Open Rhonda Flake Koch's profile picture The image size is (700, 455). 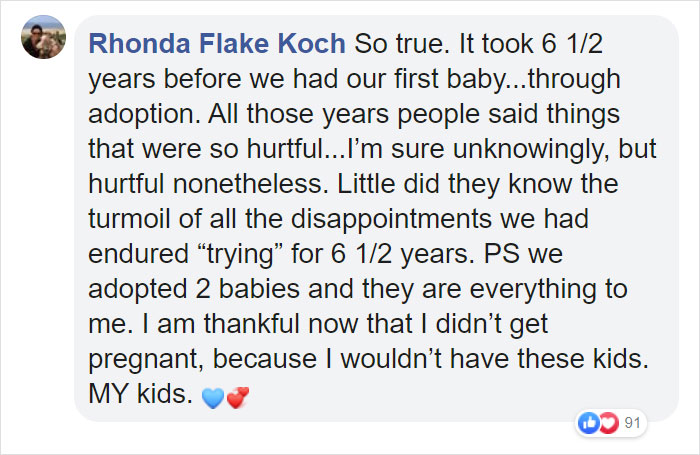click(43, 37)
